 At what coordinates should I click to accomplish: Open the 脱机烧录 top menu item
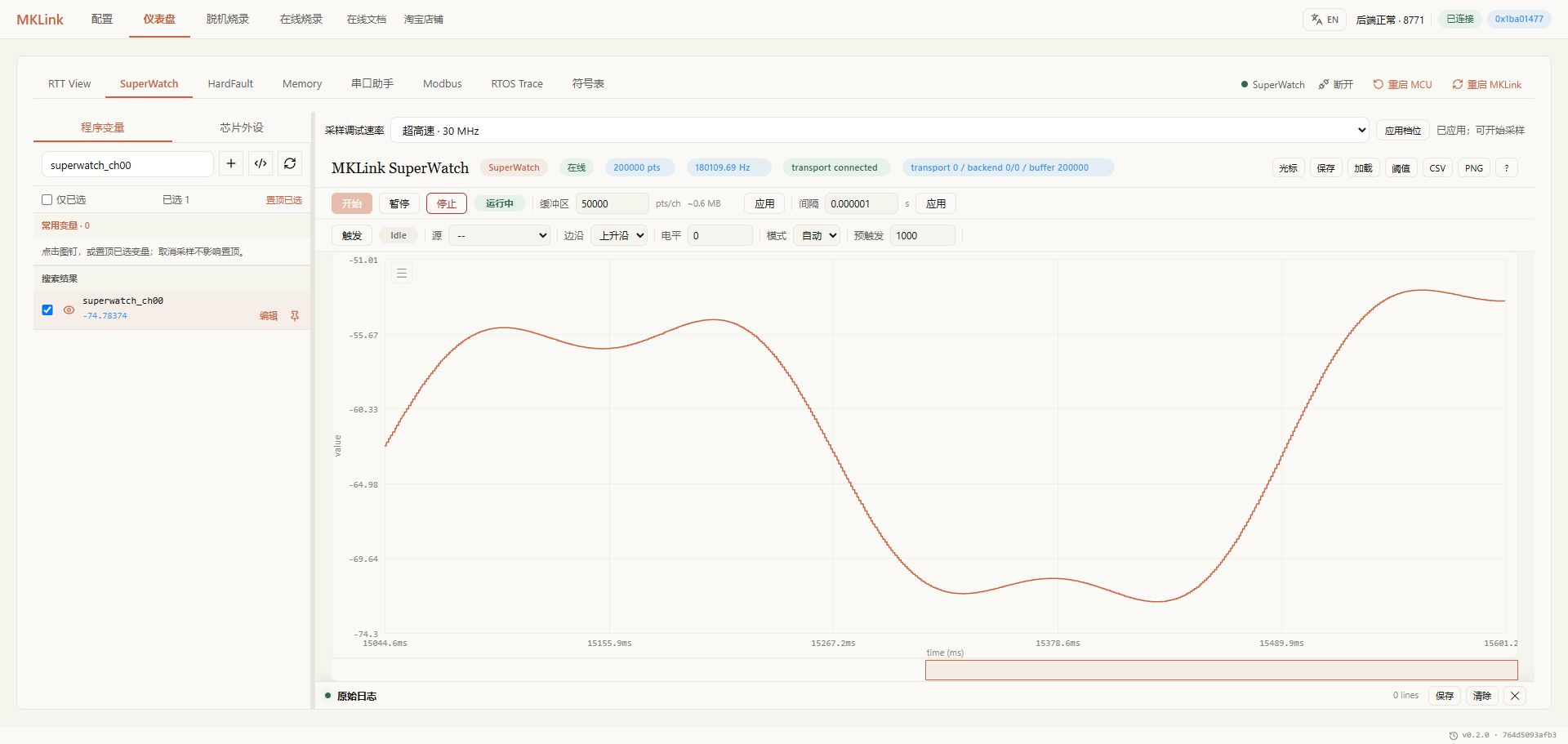(228, 19)
